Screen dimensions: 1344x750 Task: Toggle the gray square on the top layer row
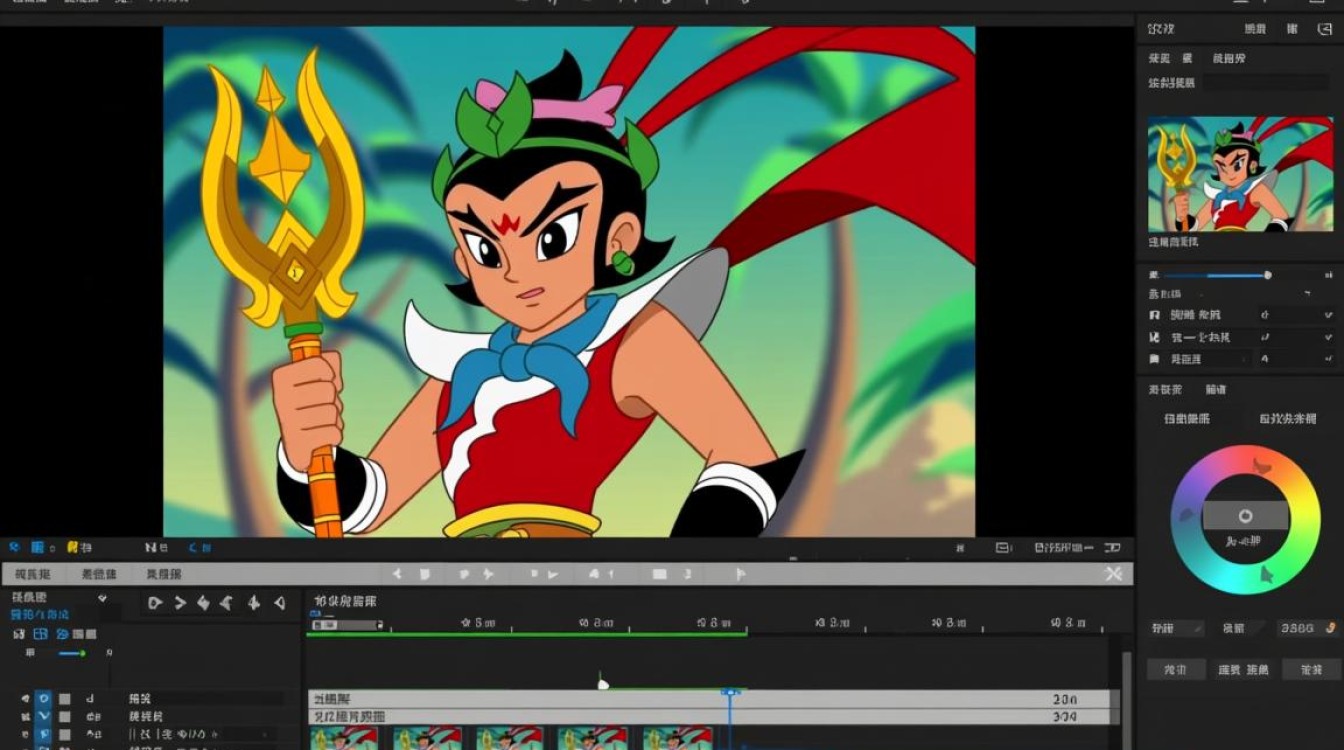64,699
